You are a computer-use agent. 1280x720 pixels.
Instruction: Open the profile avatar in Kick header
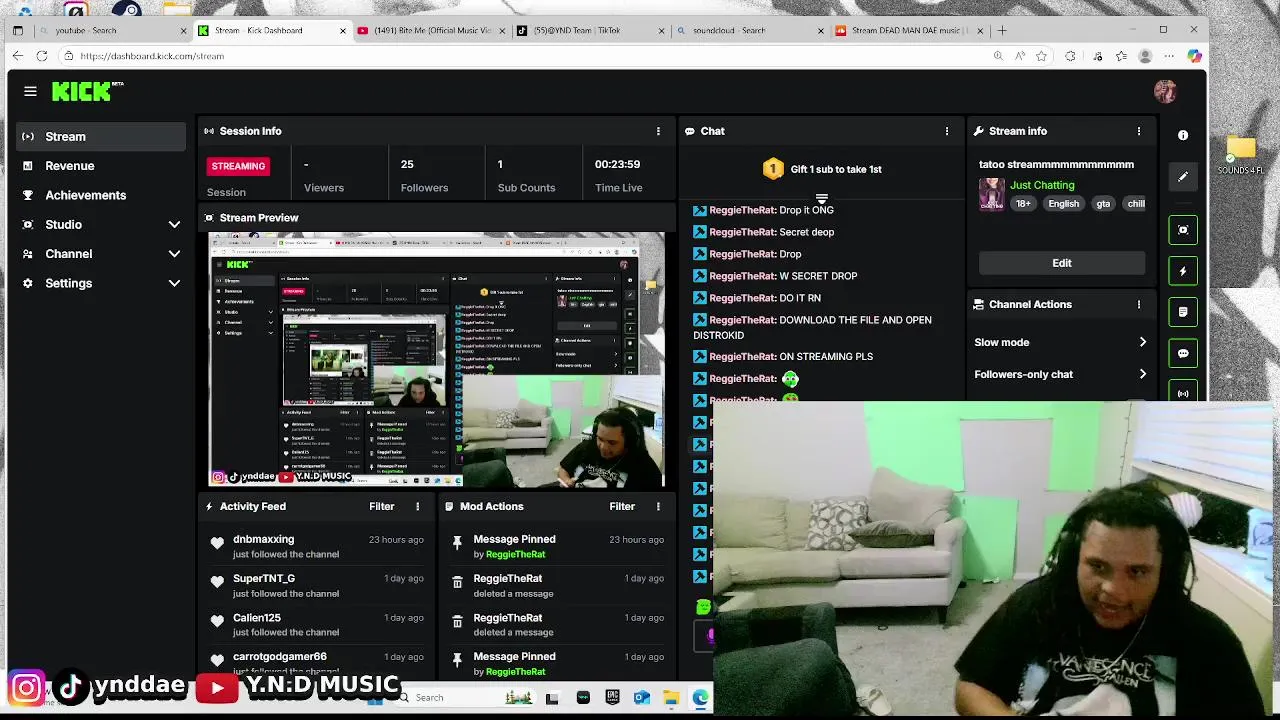click(1165, 91)
